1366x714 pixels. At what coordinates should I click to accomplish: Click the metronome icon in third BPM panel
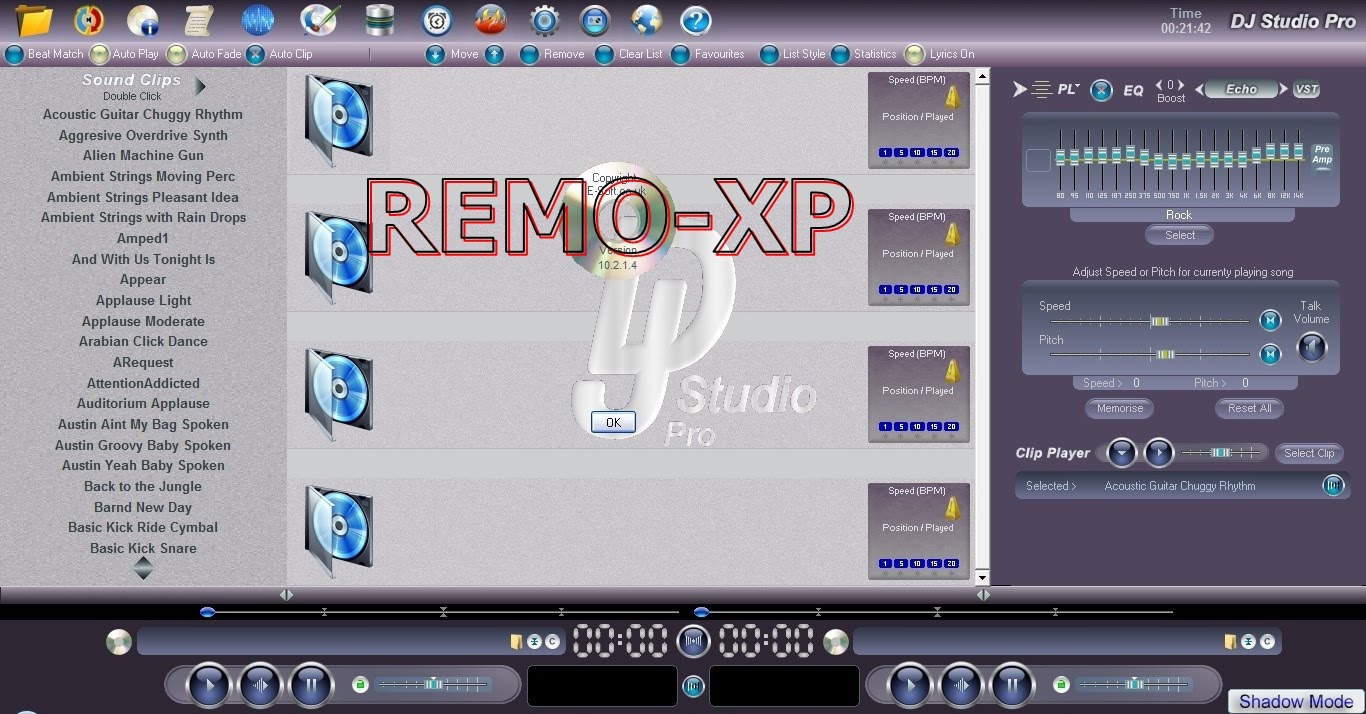point(953,370)
